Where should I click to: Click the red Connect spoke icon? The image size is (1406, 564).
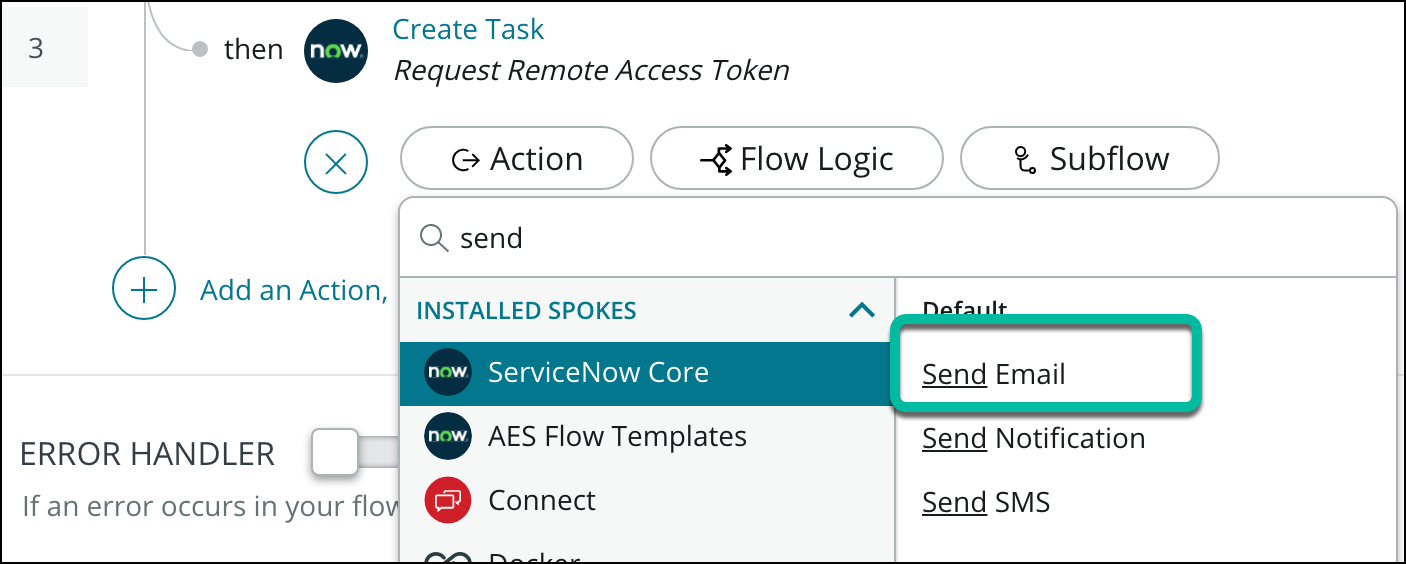coord(447,500)
